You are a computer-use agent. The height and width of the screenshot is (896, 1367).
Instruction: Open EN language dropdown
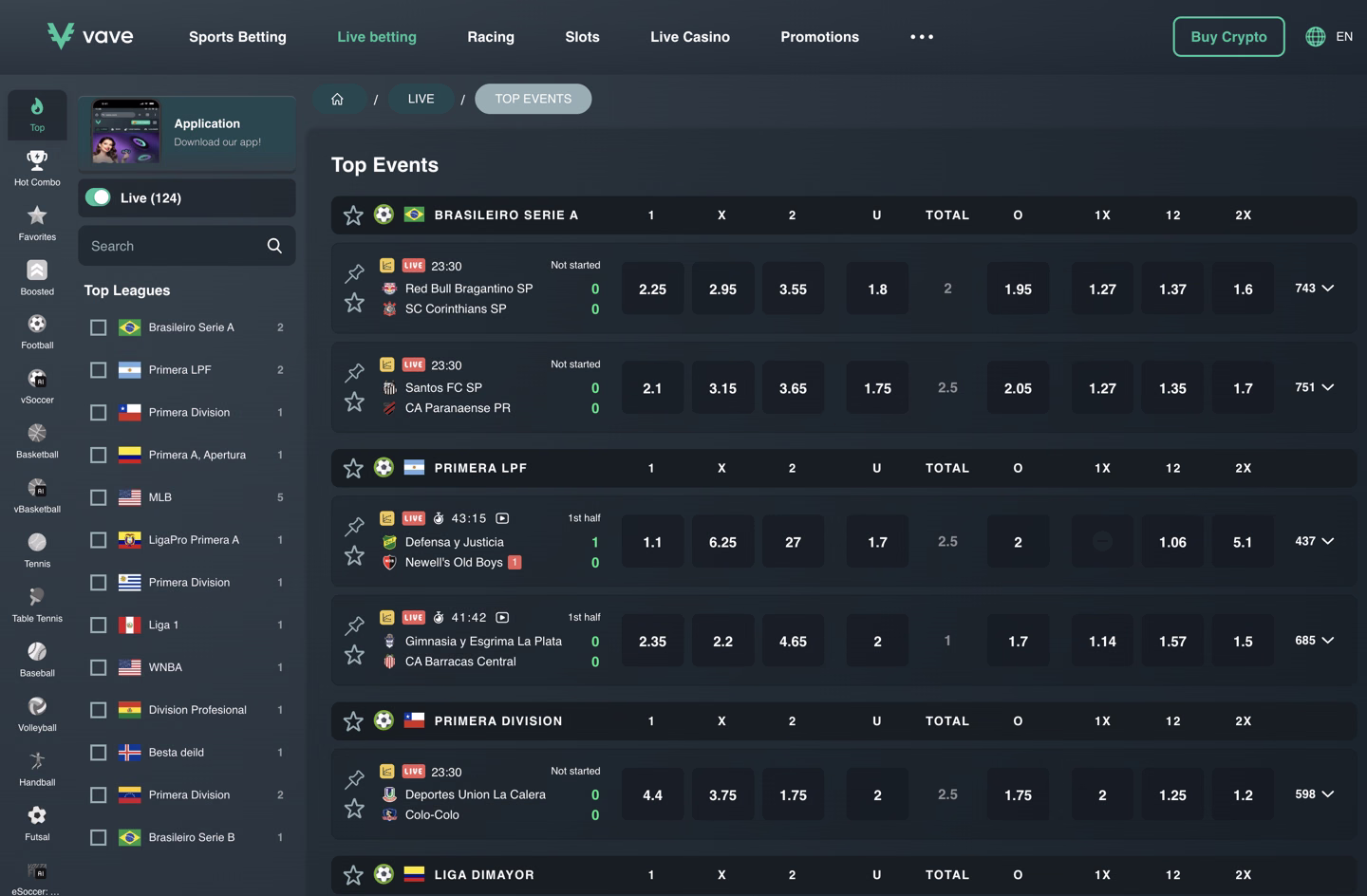click(x=1344, y=36)
